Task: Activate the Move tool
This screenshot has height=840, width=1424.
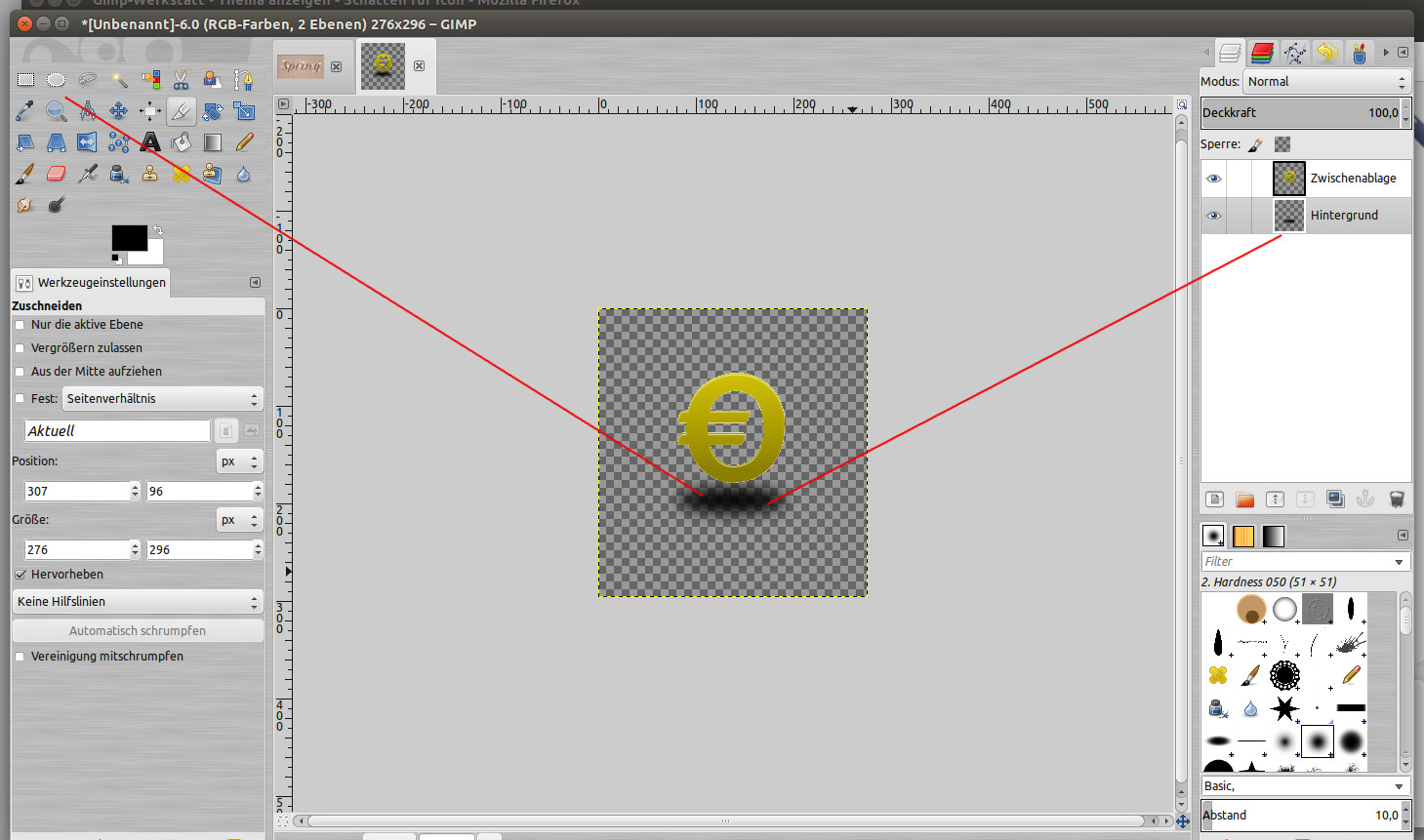Action: (x=119, y=111)
